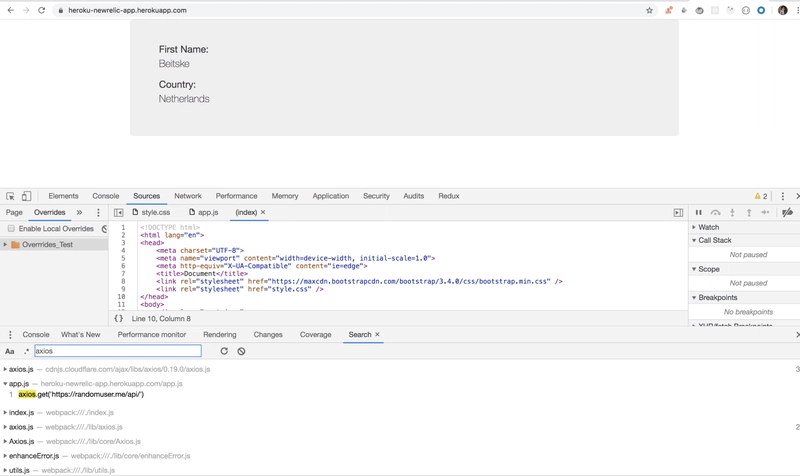
Task: Open the Performance monitor drawer tab
Action: [x=152, y=335]
